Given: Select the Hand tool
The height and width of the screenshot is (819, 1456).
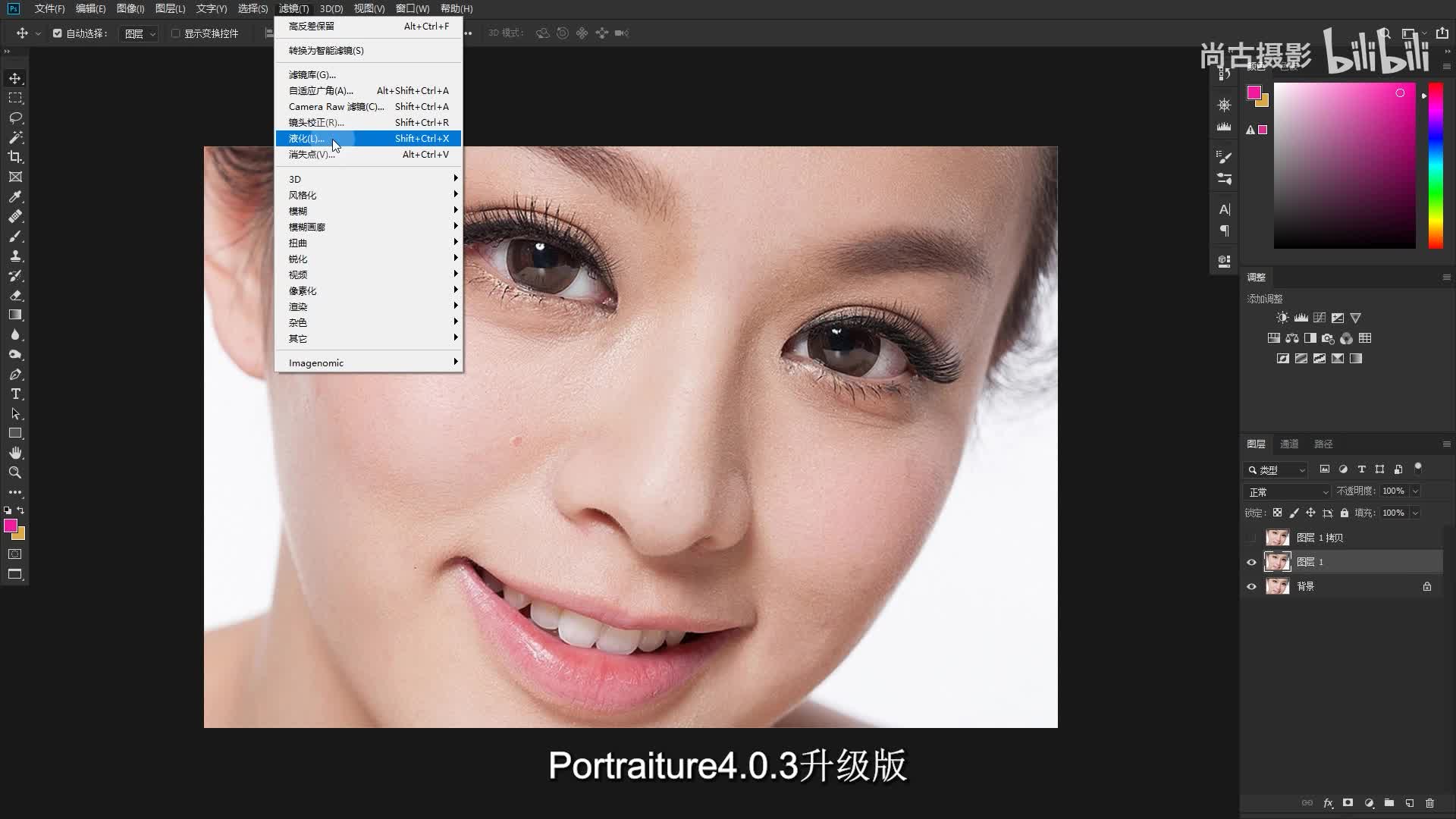Looking at the screenshot, I should pos(15,453).
